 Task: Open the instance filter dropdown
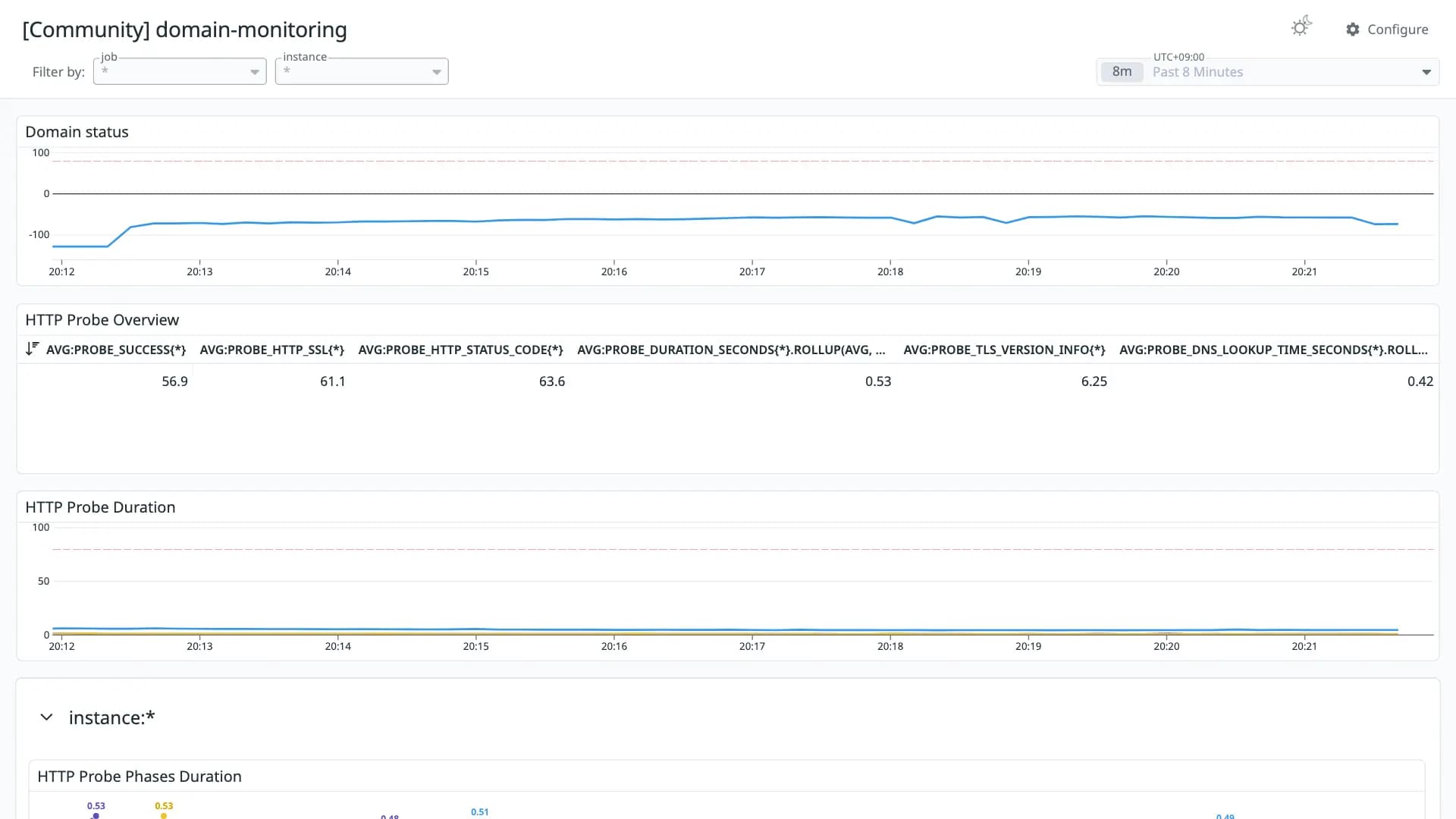(362, 71)
